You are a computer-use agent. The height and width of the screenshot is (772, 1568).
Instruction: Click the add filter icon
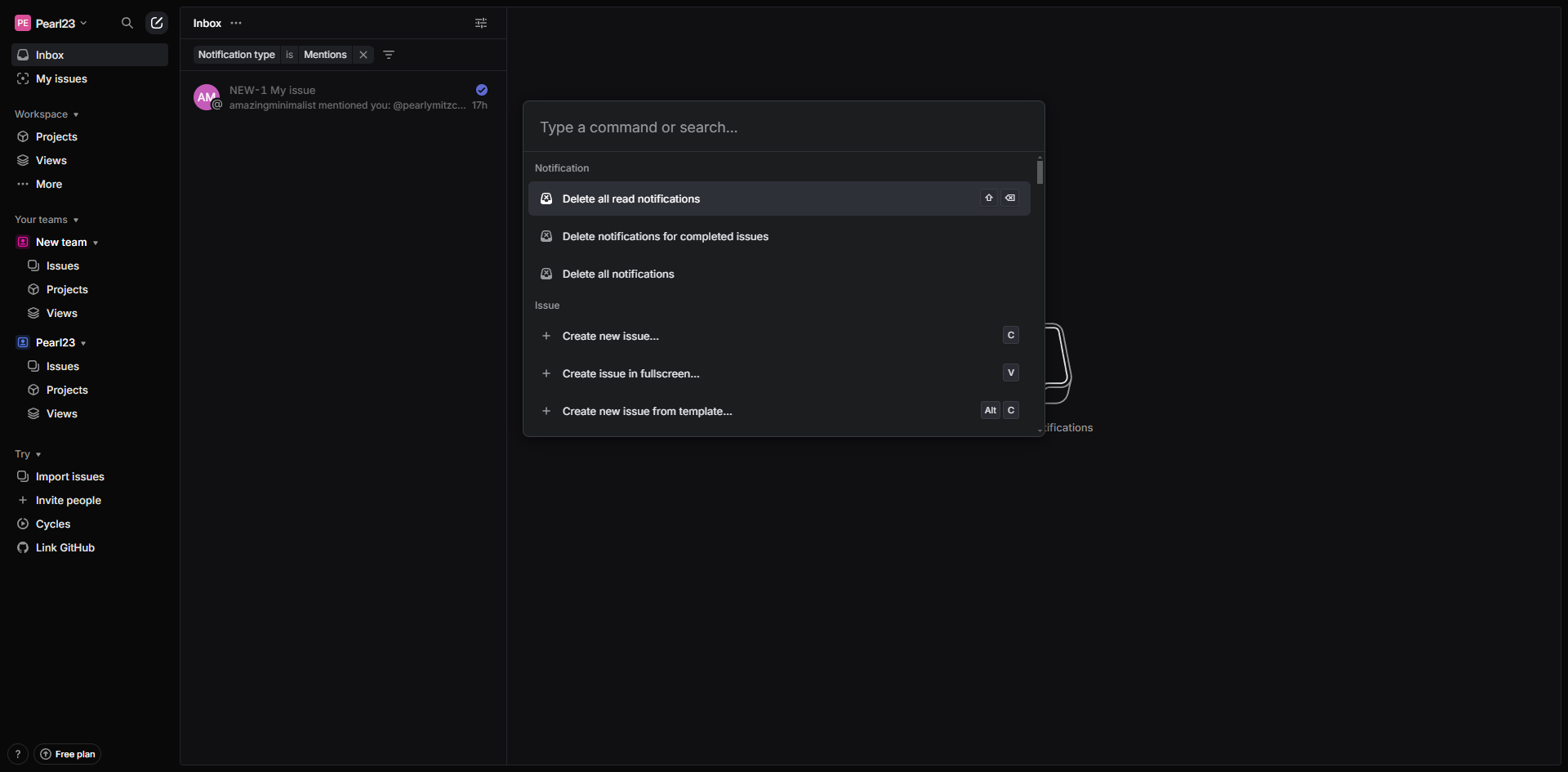click(389, 55)
